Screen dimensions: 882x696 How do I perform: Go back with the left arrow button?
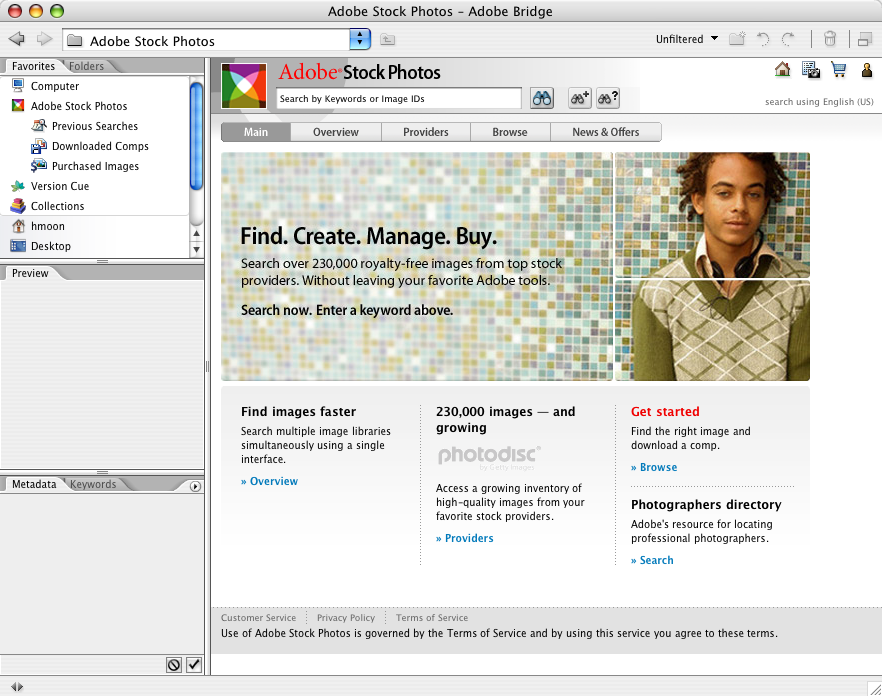pos(17,39)
